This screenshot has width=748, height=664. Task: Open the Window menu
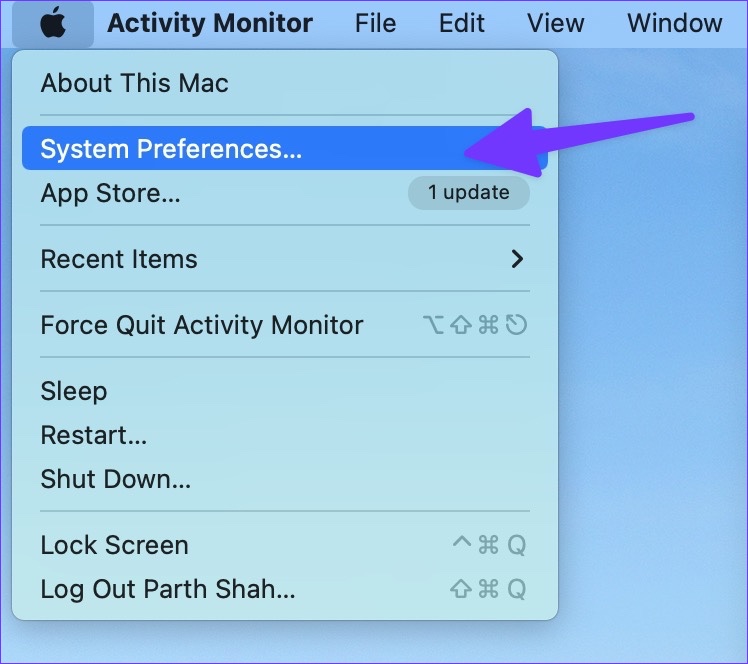[x=675, y=23]
